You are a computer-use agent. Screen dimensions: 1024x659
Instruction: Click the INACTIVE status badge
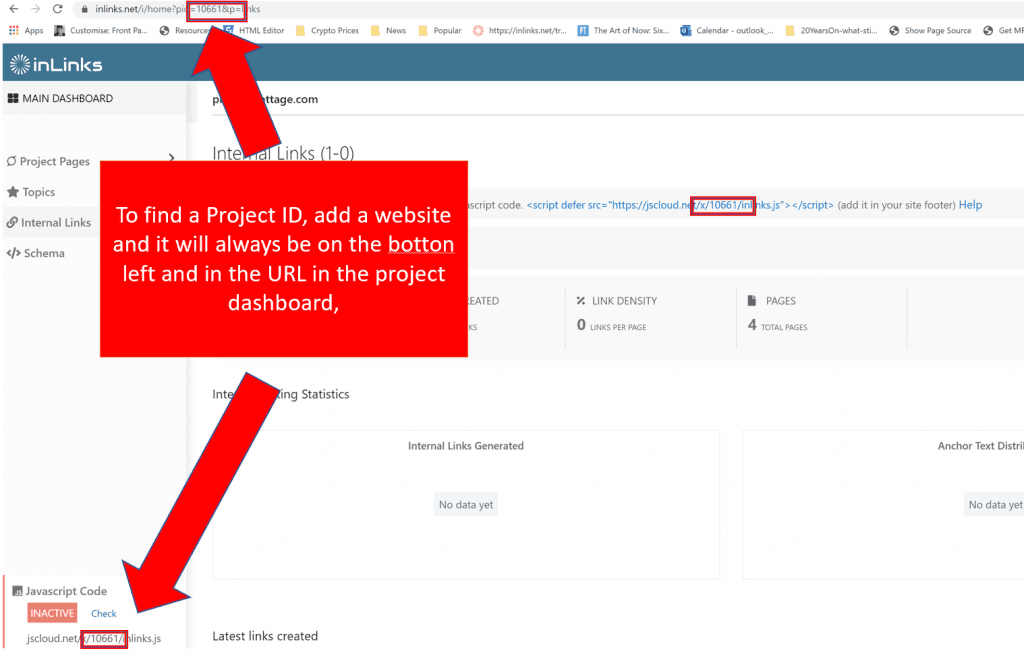tap(52, 613)
